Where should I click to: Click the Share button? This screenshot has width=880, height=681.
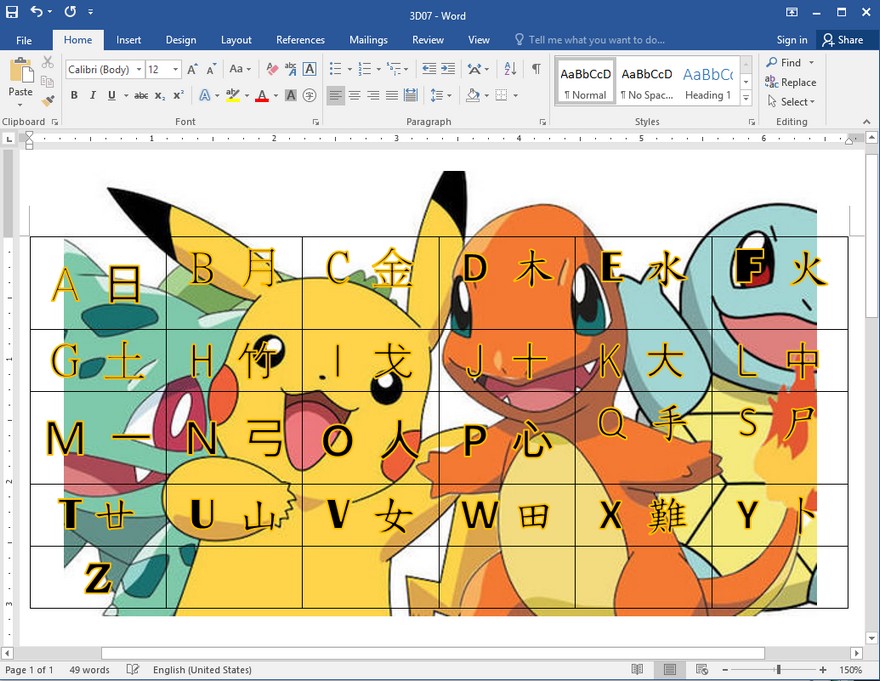(x=843, y=40)
